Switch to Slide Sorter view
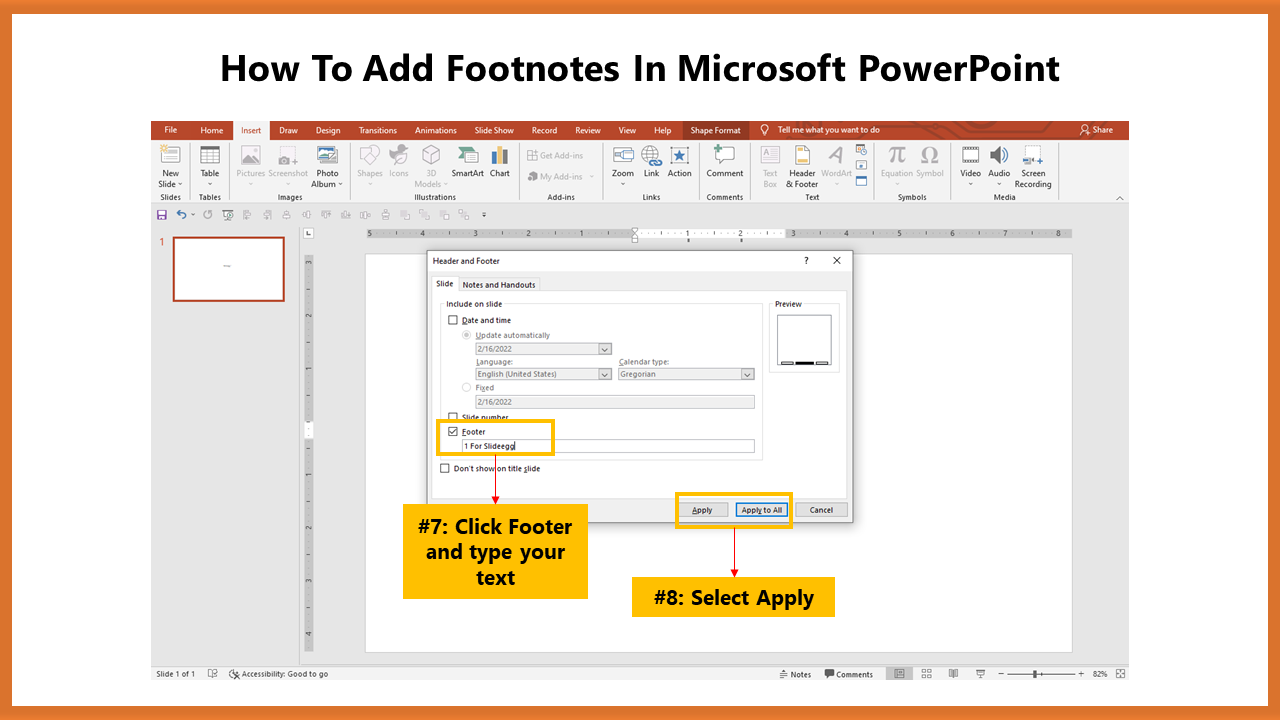 point(927,674)
